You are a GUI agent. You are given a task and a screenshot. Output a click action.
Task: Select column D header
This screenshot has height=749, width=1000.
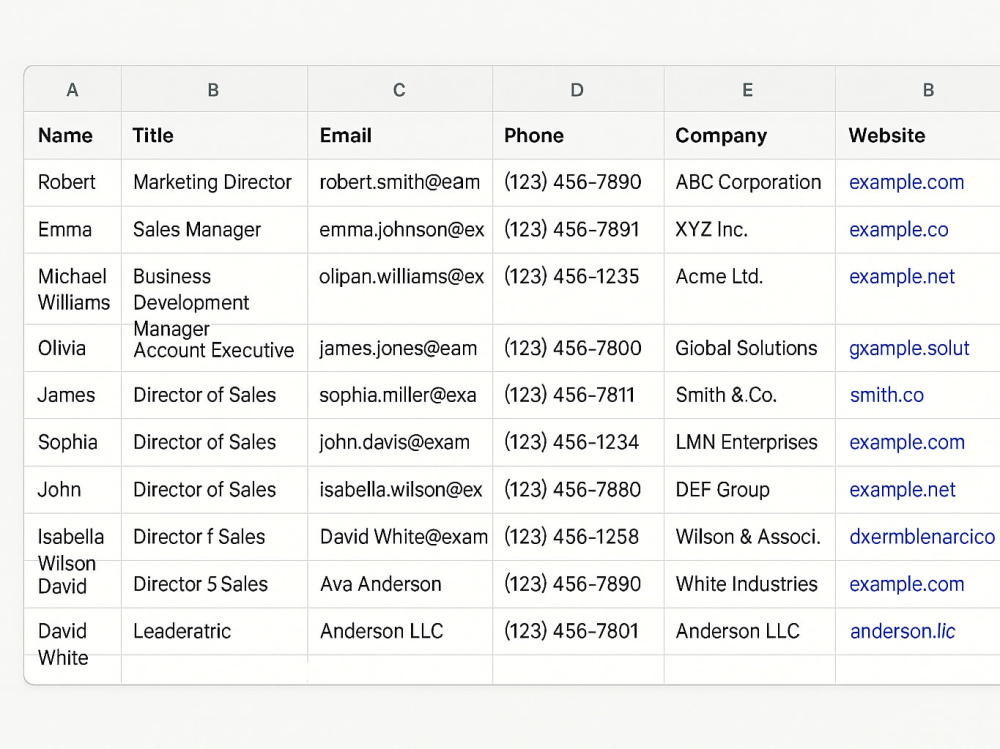[x=577, y=89]
